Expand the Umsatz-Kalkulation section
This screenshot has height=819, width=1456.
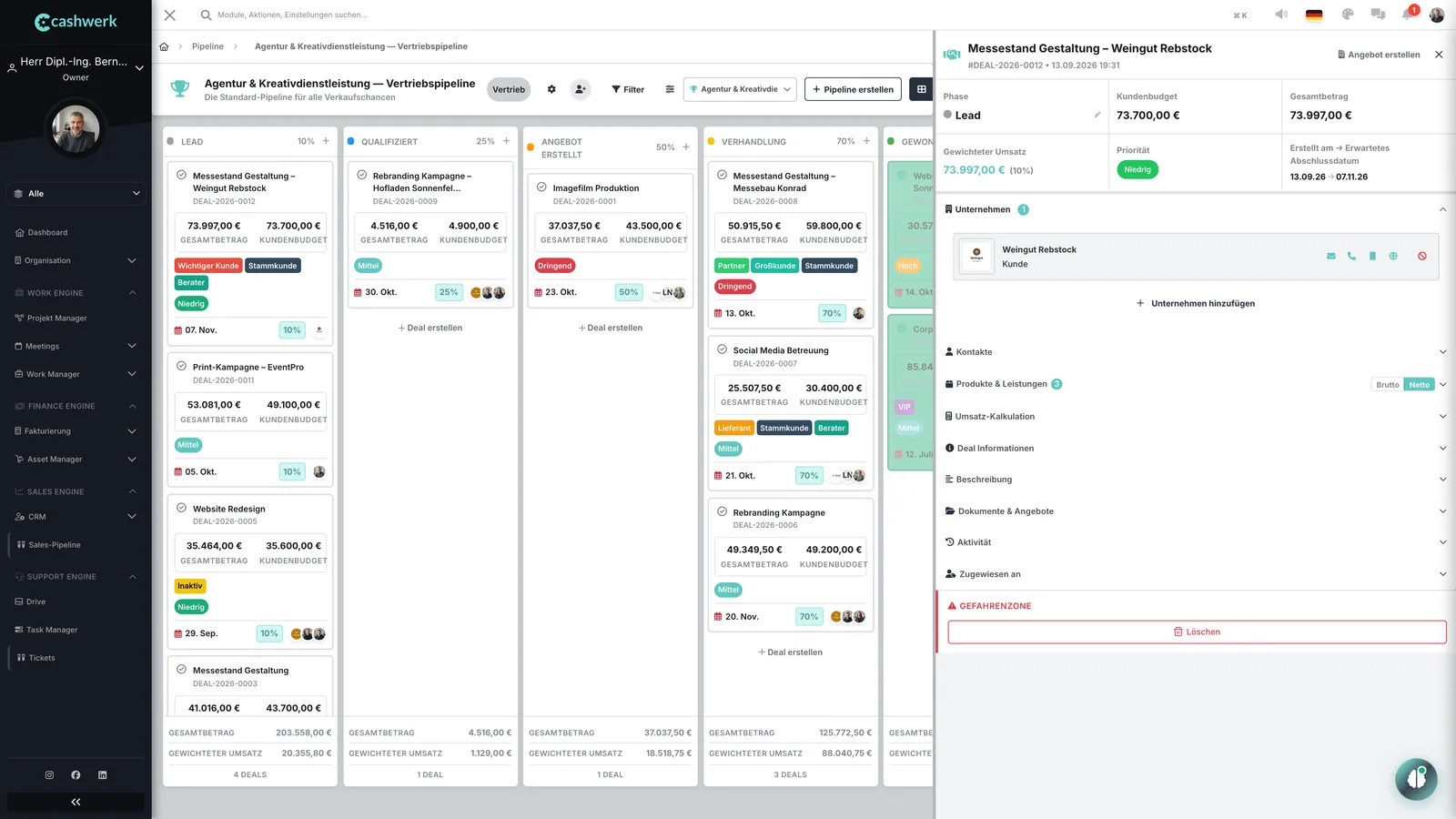(1196, 417)
